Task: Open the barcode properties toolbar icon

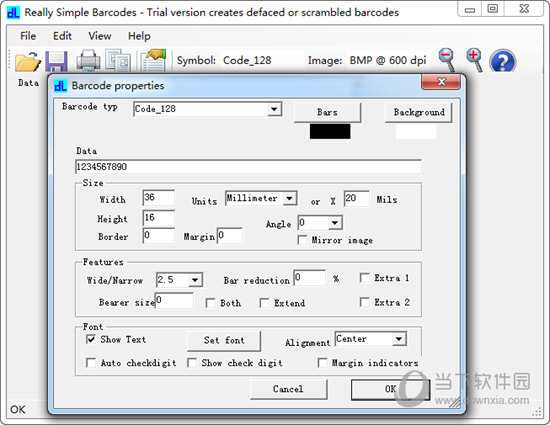Action: [153, 60]
